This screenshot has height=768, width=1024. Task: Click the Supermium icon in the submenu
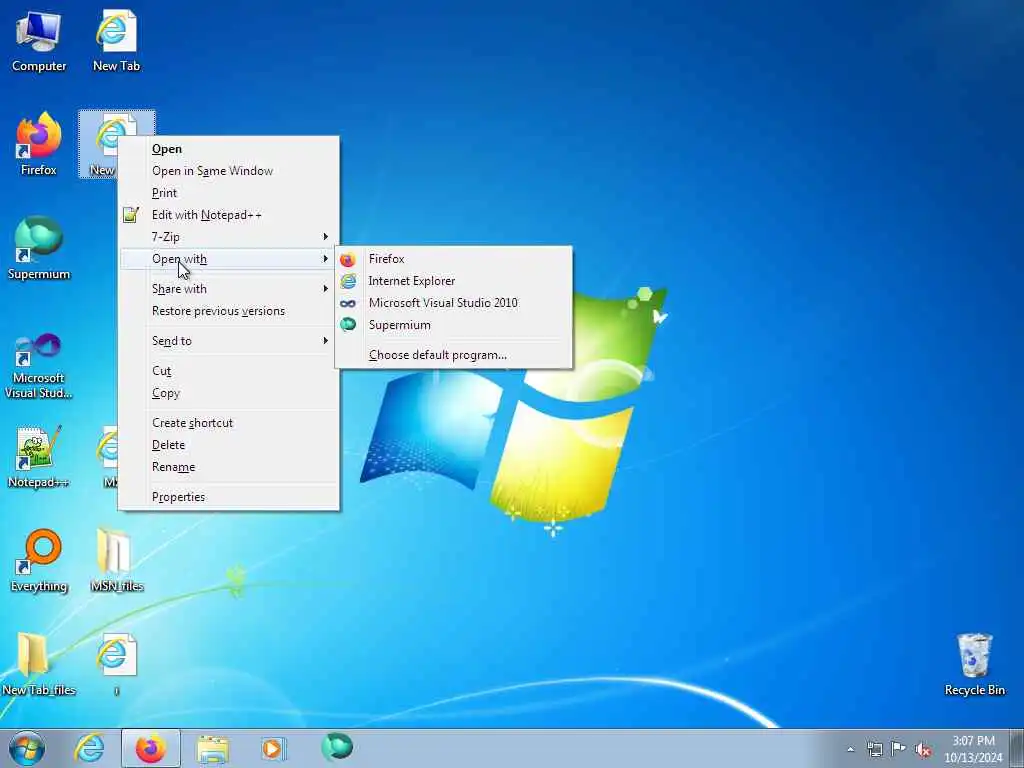click(x=348, y=325)
